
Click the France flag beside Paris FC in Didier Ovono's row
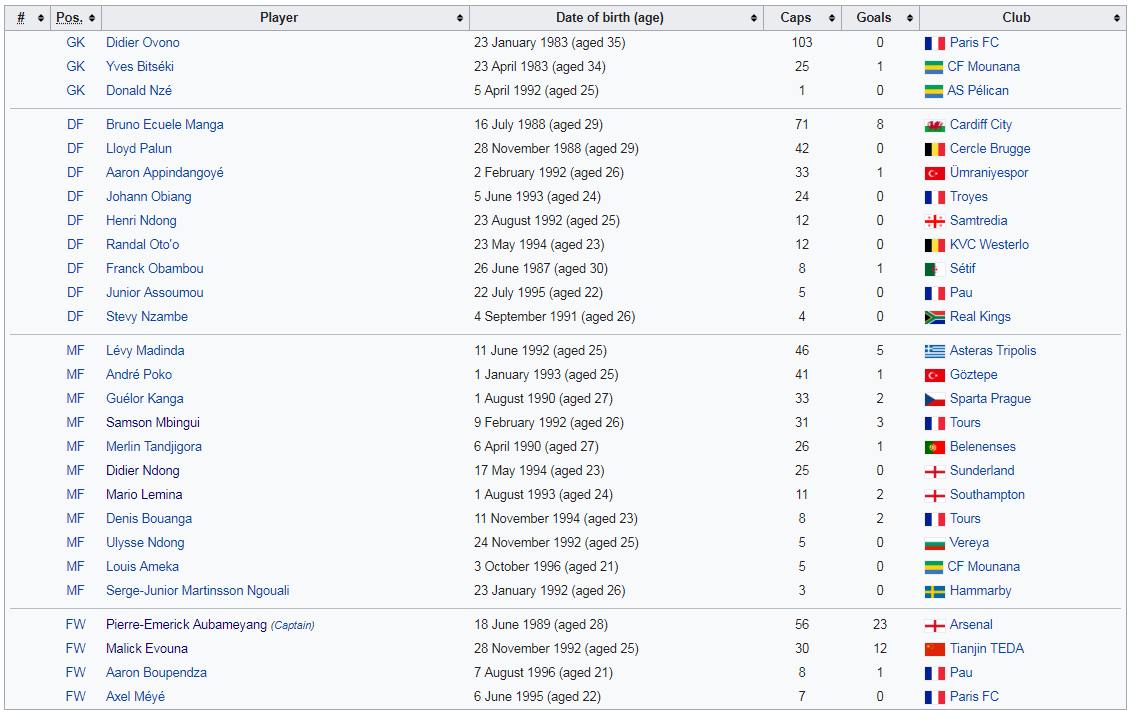pos(935,44)
